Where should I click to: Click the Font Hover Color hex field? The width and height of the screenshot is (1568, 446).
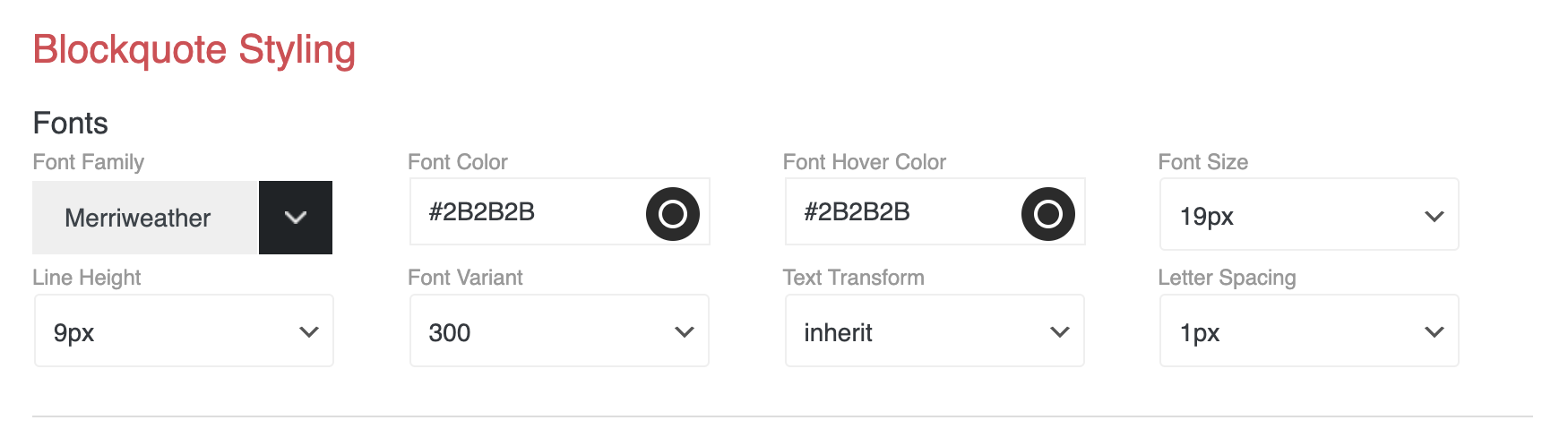[900, 212]
